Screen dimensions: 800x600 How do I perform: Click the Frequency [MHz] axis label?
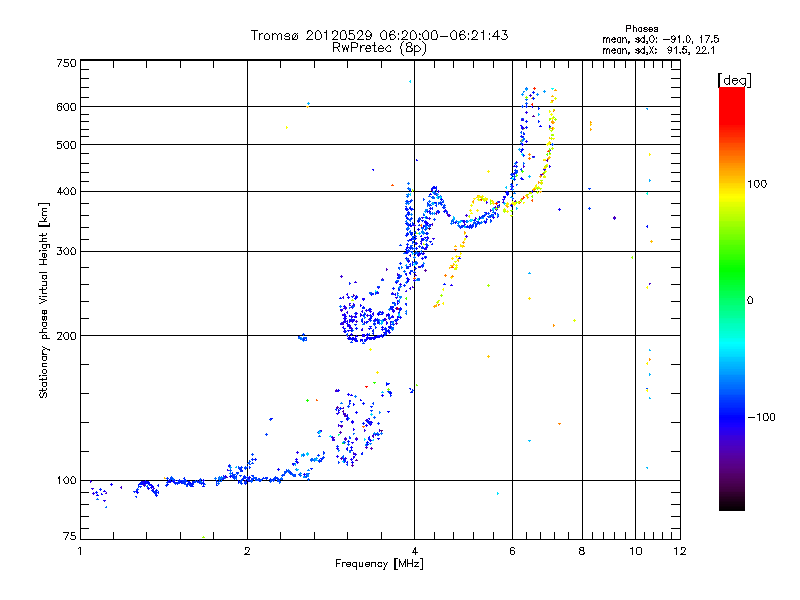[x=379, y=565]
